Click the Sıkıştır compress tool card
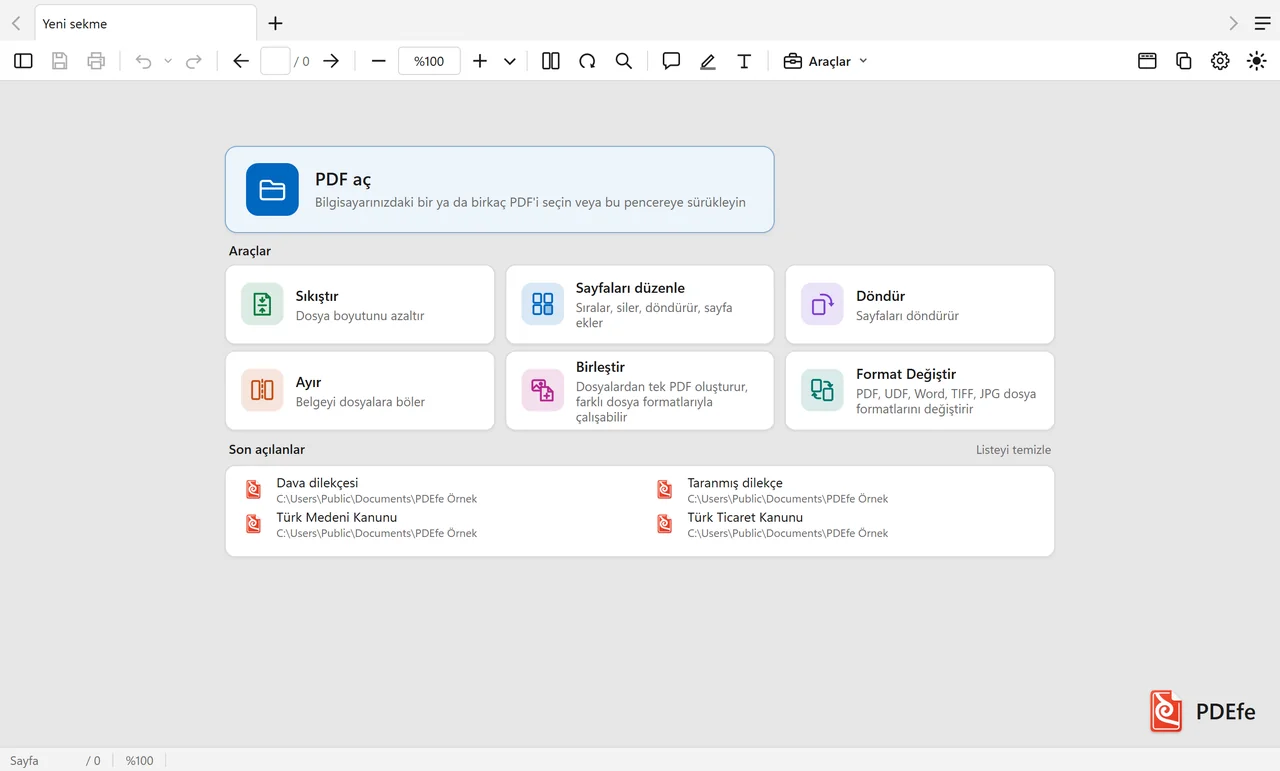The image size is (1280, 771). click(360, 304)
